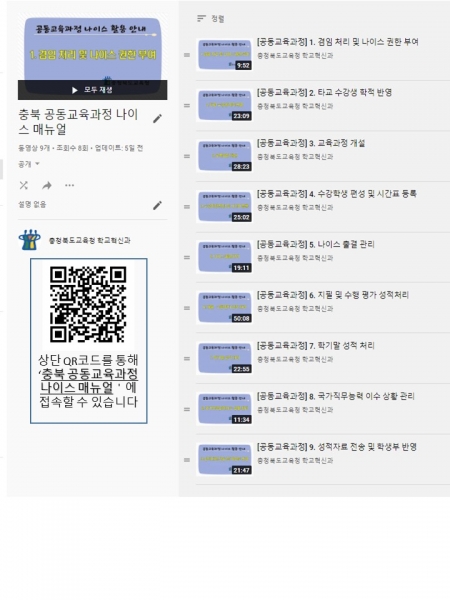Viewport: 450px width, 600px height.
Task: Edit the description with pencil icon
Action: (157, 205)
